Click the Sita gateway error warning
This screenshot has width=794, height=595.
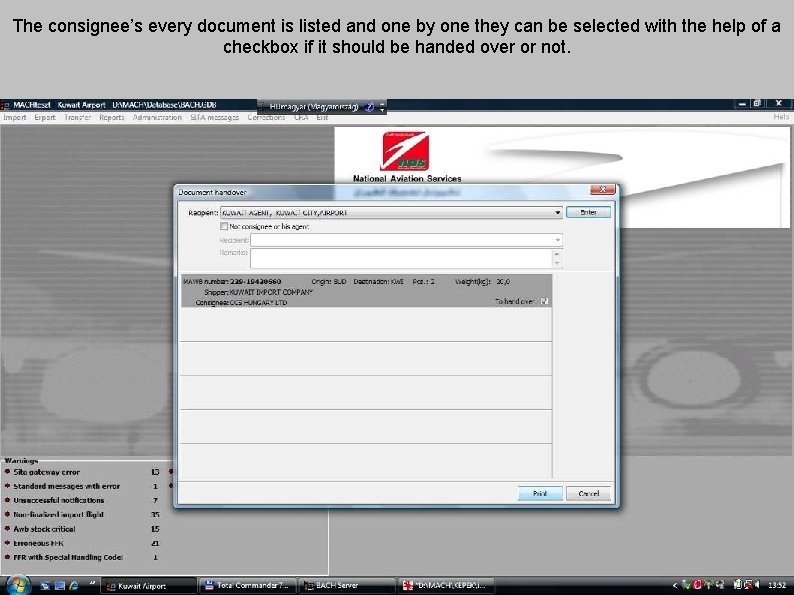point(47,472)
